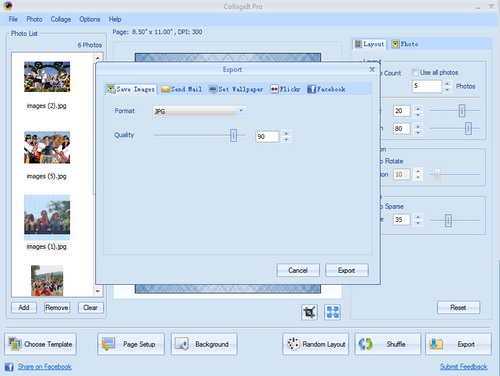Viewport: 500px width, 376px height.
Task: Open the Photo menu
Action: coord(34,19)
